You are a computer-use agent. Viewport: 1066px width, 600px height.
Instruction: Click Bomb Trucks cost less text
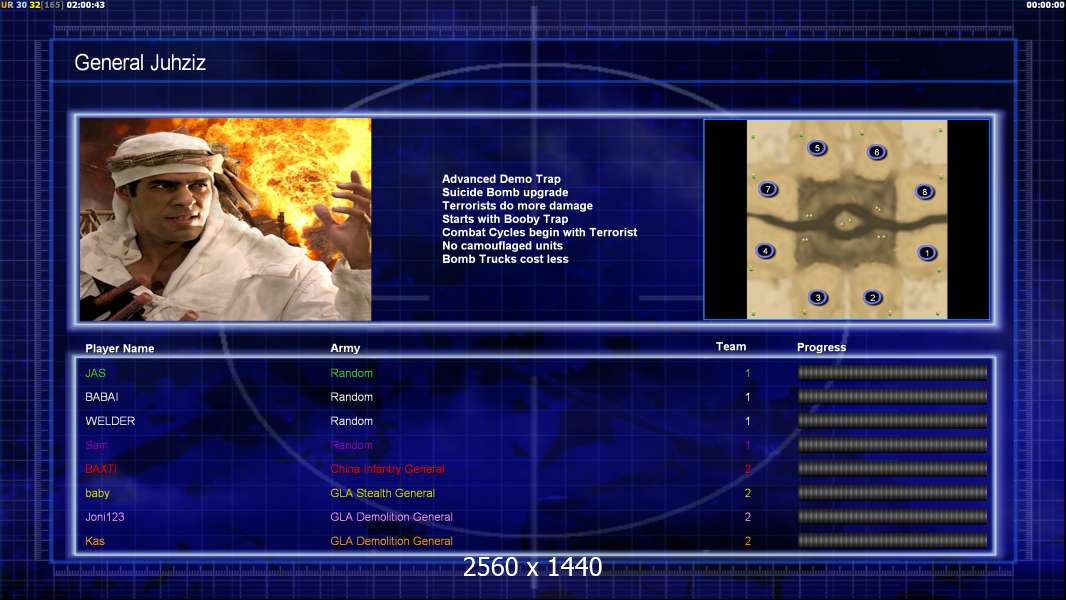point(505,259)
